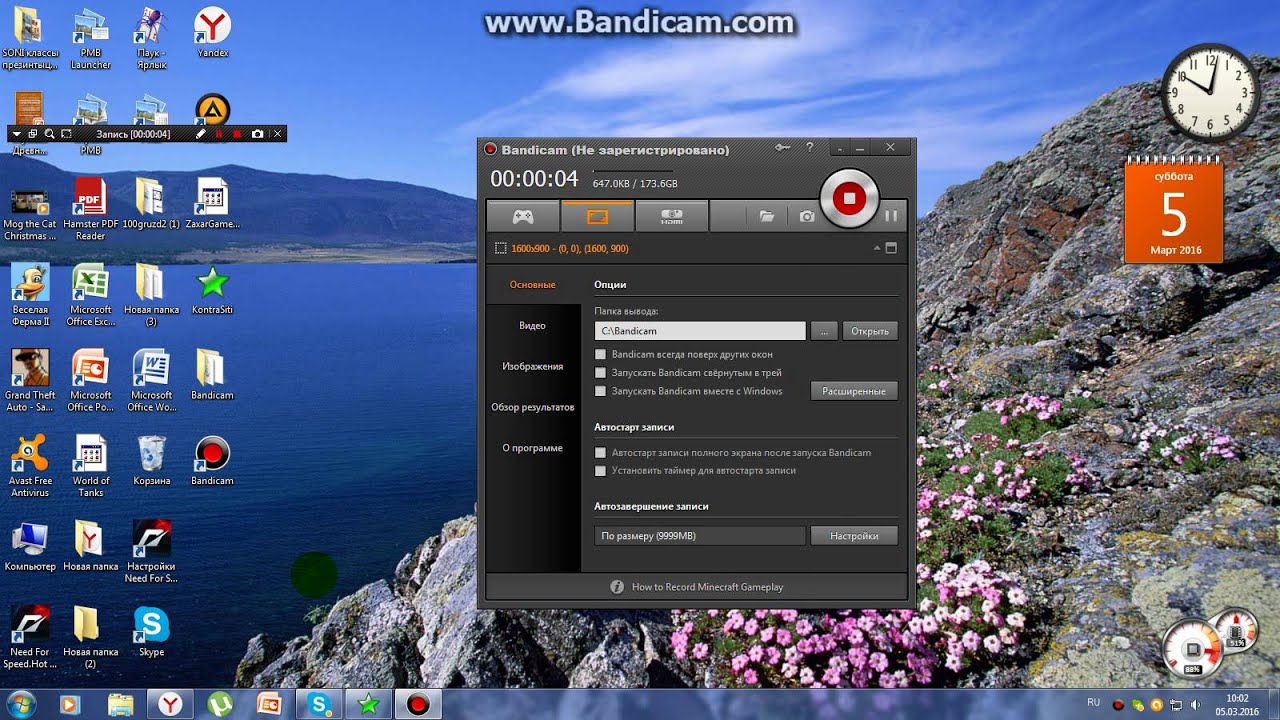Open KontraSiti green star desktop icon
The width and height of the screenshot is (1280, 720).
click(x=212, y=290)
